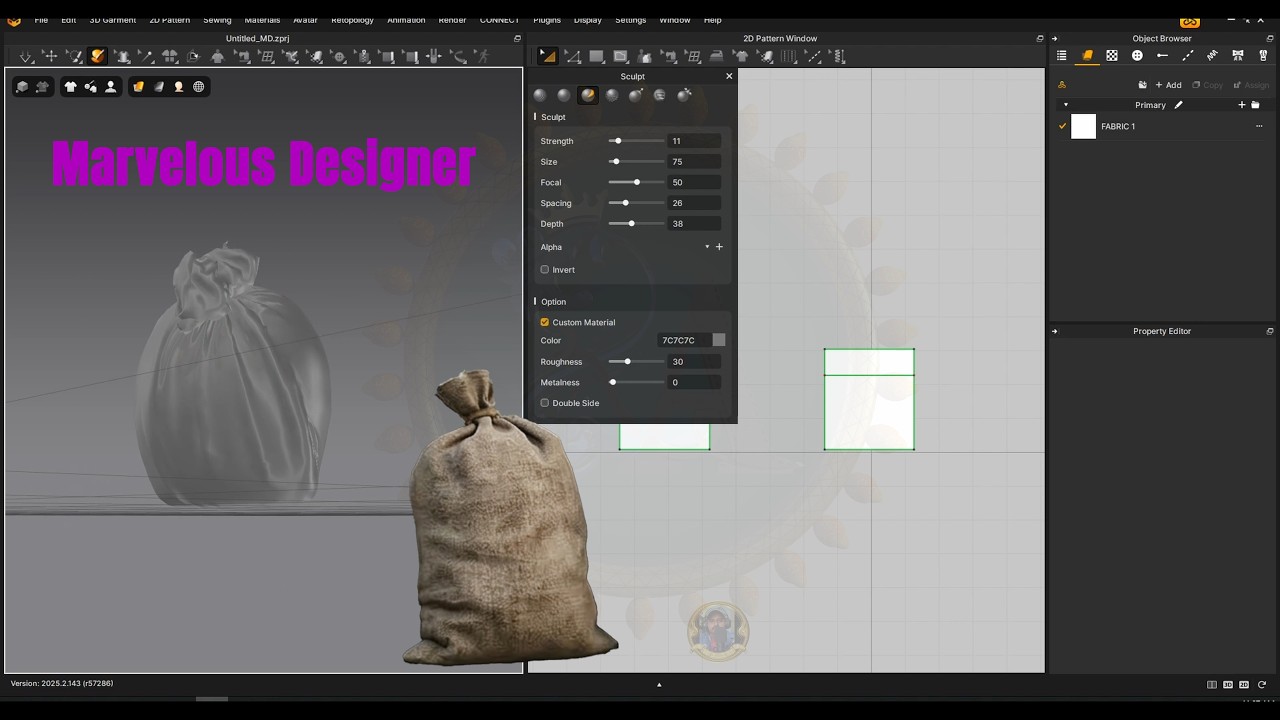This screenshot has width=1280, height=720.
Task: Open the Fabric tab in Object Browser
Action: pyautogui.click(x=1087, y=56)
